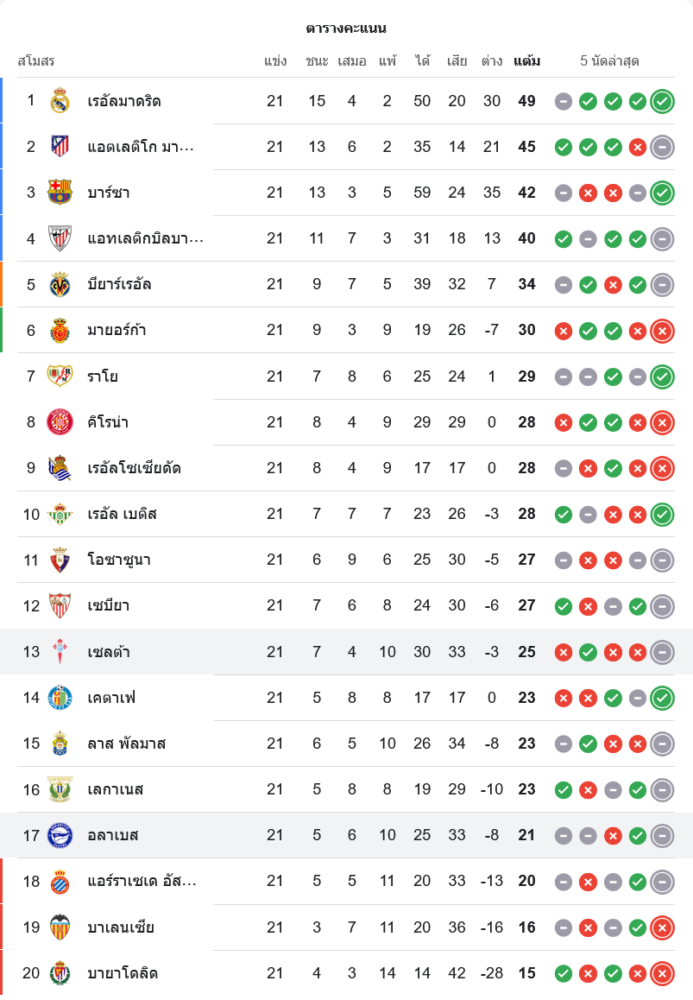Viewport: 693px width, 1000px height.
Task: Select the อลาเบส row in 17th place
Action: pyautogui.click(x=346, y=835)
